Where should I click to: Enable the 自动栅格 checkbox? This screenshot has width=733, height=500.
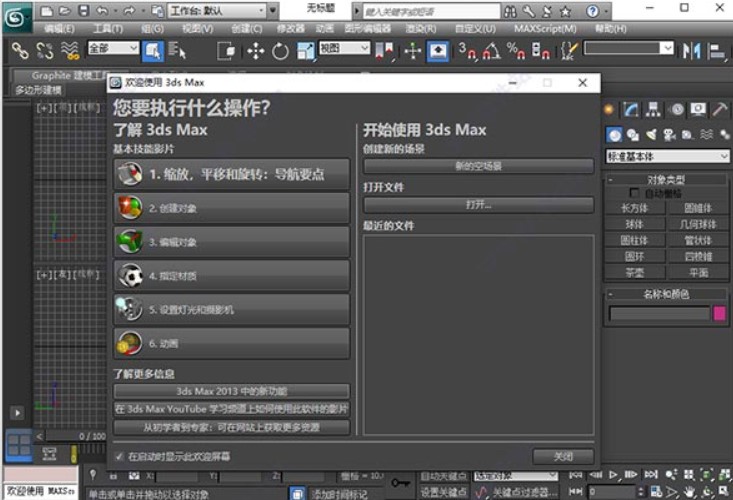pos(634,193)
